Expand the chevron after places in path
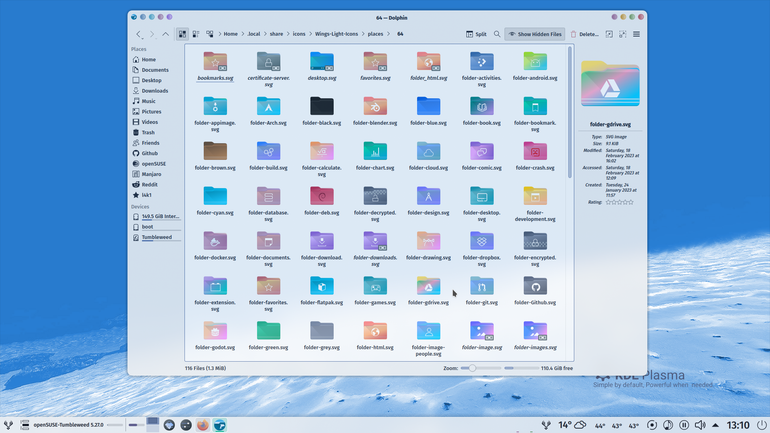 point(388,34)
